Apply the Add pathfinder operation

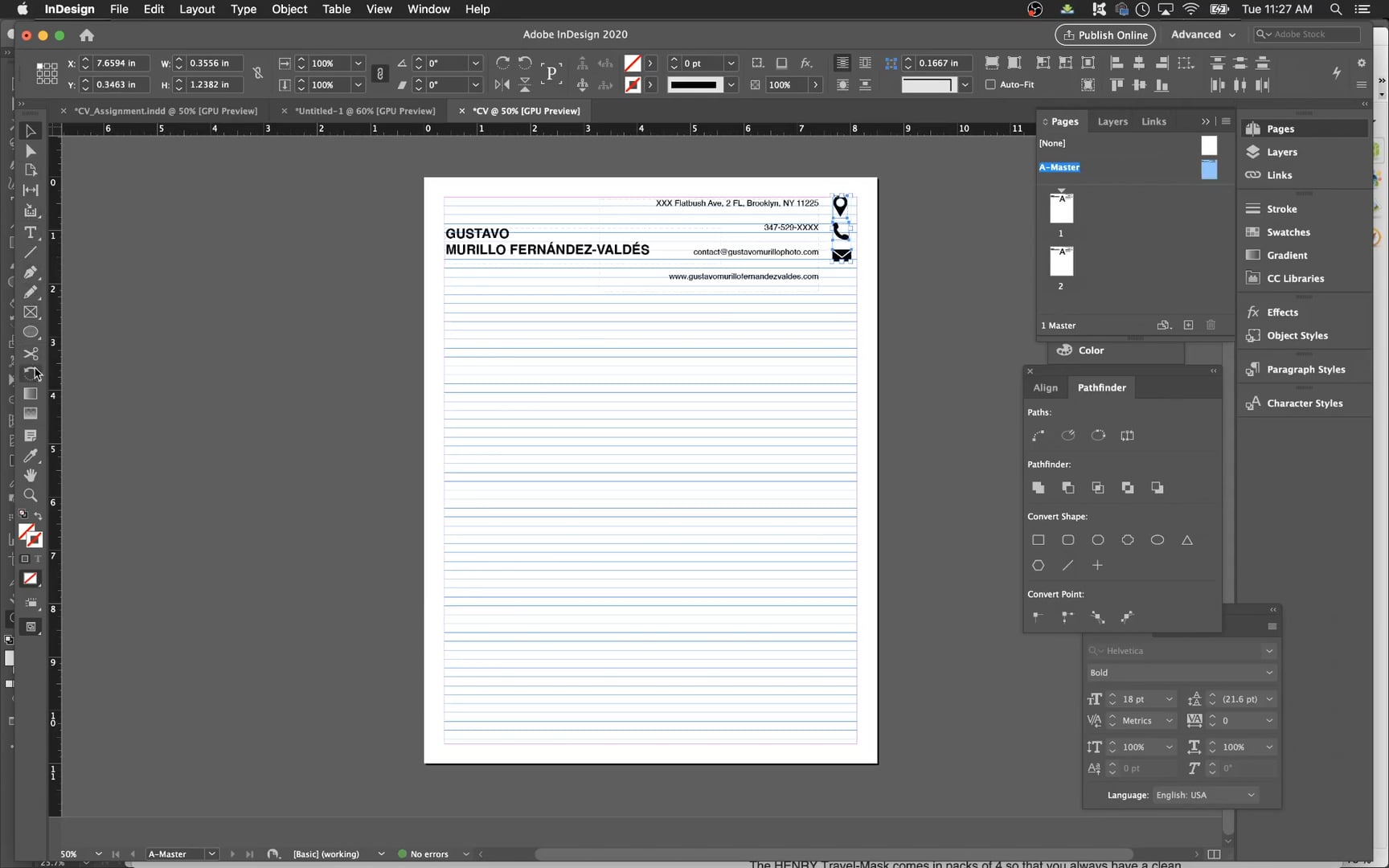1039,488
